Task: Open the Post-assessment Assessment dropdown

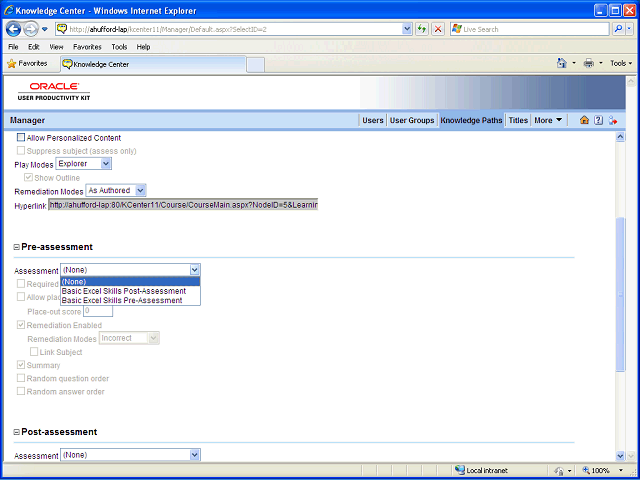Action: (x=131, y=455)
